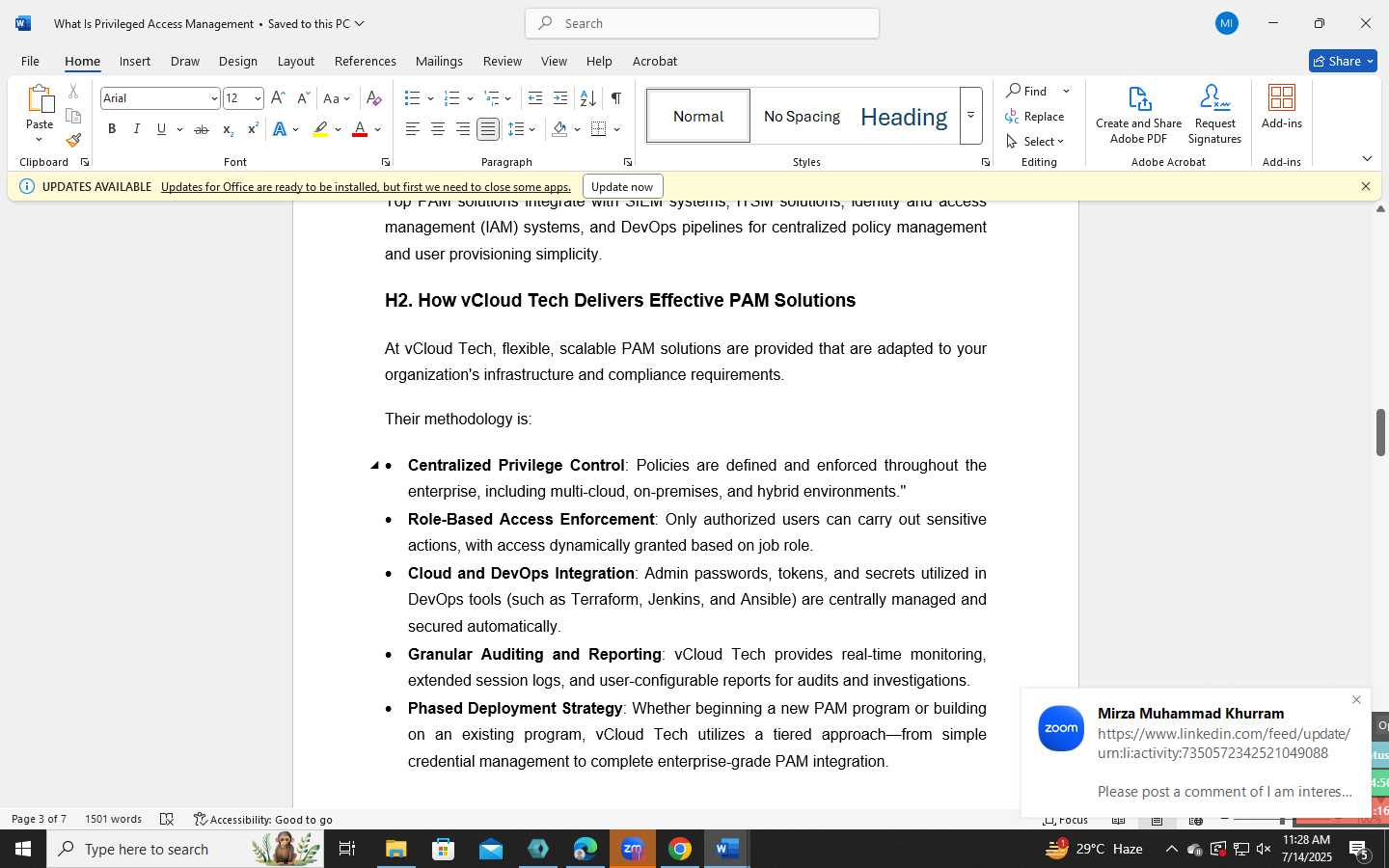Switch to the Insert tab
1389x868 pixels.
coord(135,61)
